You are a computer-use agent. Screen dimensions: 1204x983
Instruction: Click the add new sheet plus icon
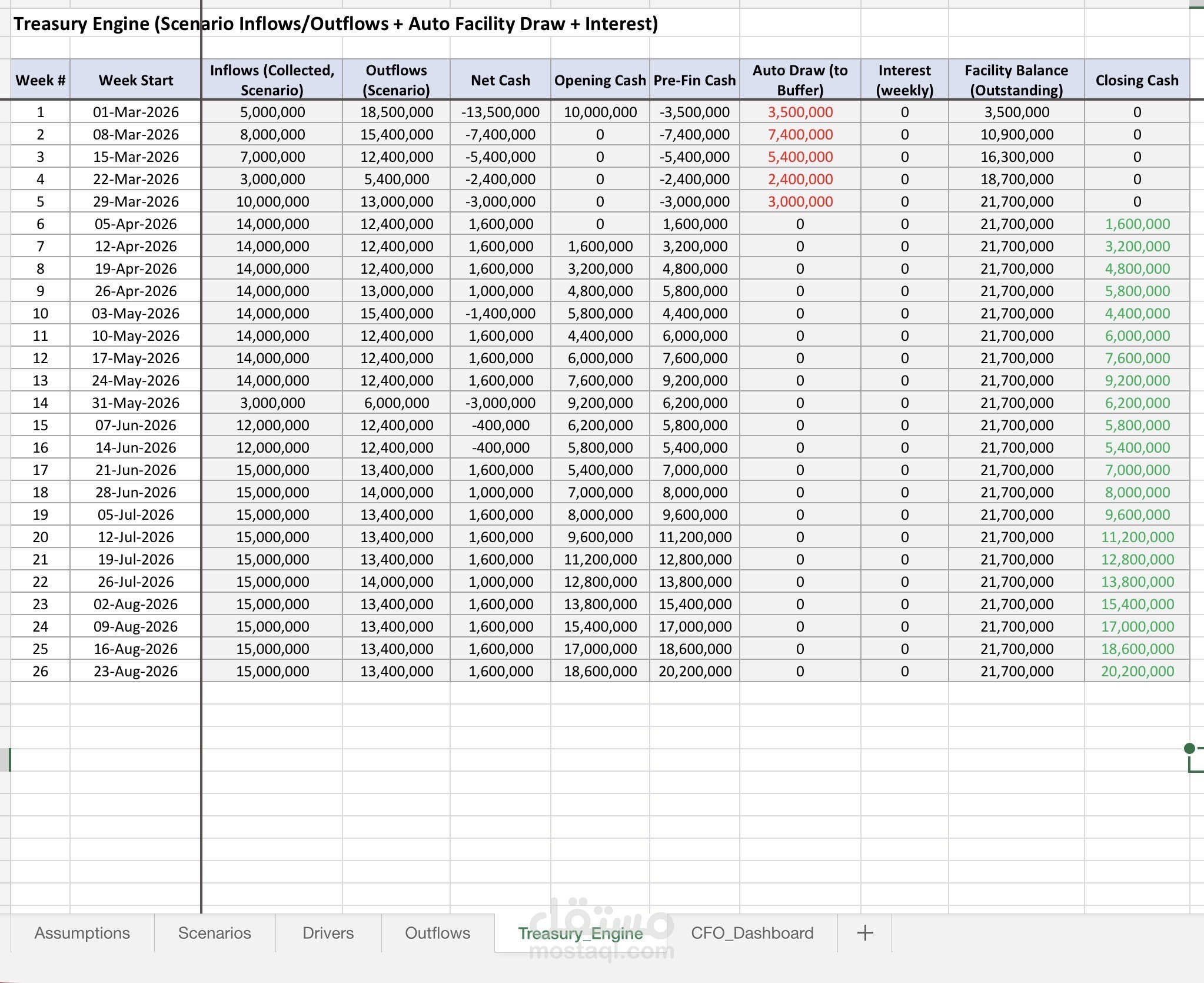click(x=864, y=933)
